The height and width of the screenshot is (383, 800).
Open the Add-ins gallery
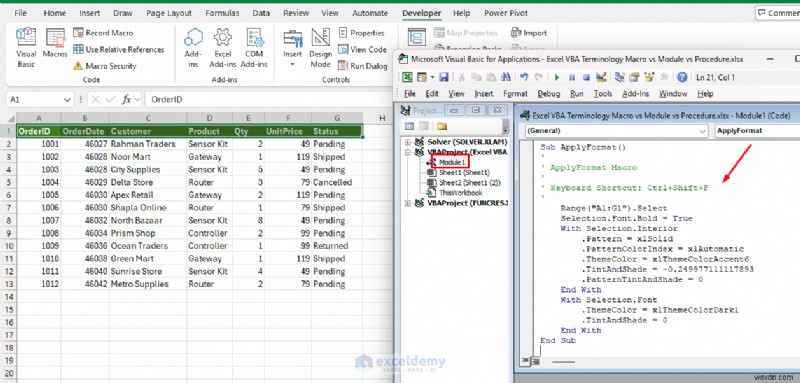point(193,48)
